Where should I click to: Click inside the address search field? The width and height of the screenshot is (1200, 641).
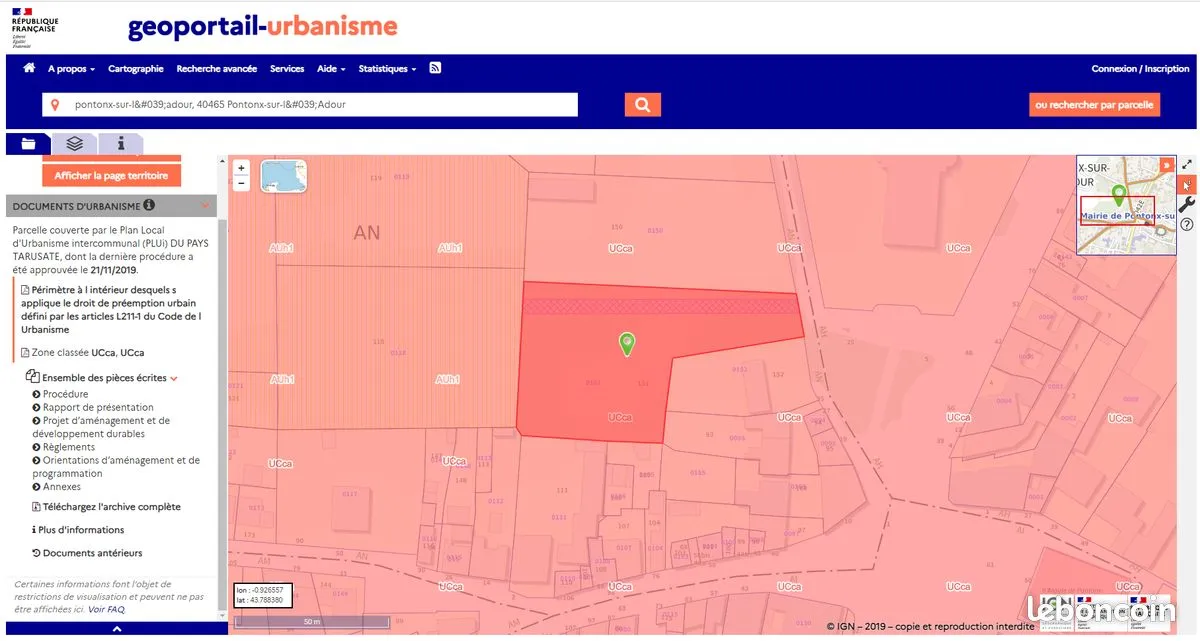310,104
